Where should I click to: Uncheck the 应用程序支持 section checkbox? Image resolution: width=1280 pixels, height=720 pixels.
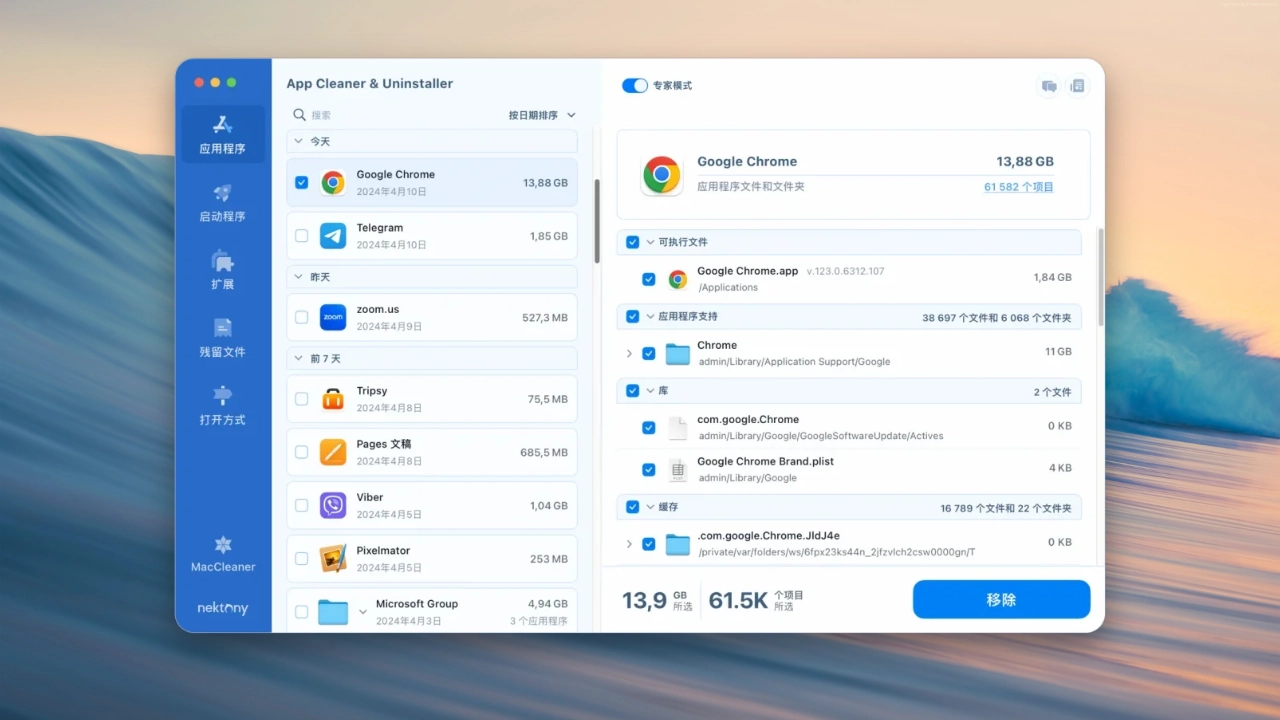632,317
